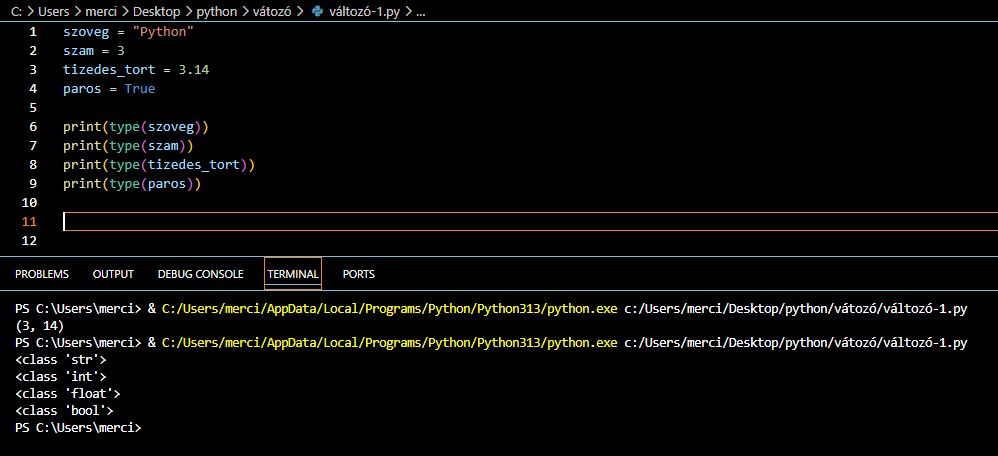Viewport: 998px width, 456px height.
Task: Switch to the PORTS tab
Action: (x=358, y=274)
